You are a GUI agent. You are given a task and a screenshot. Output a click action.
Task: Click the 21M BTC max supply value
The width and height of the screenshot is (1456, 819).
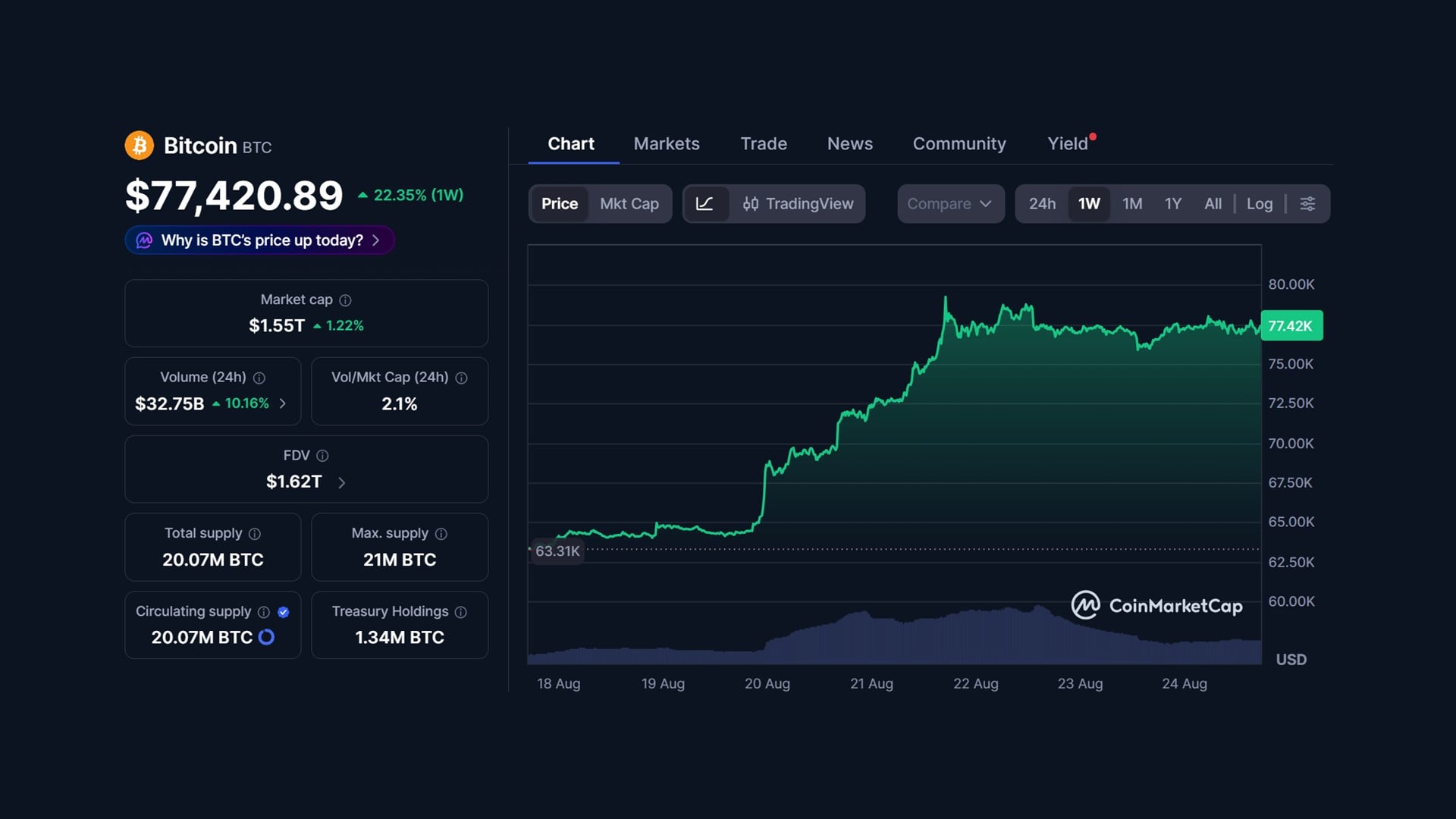pyautogui.click(x=400, y=560)
